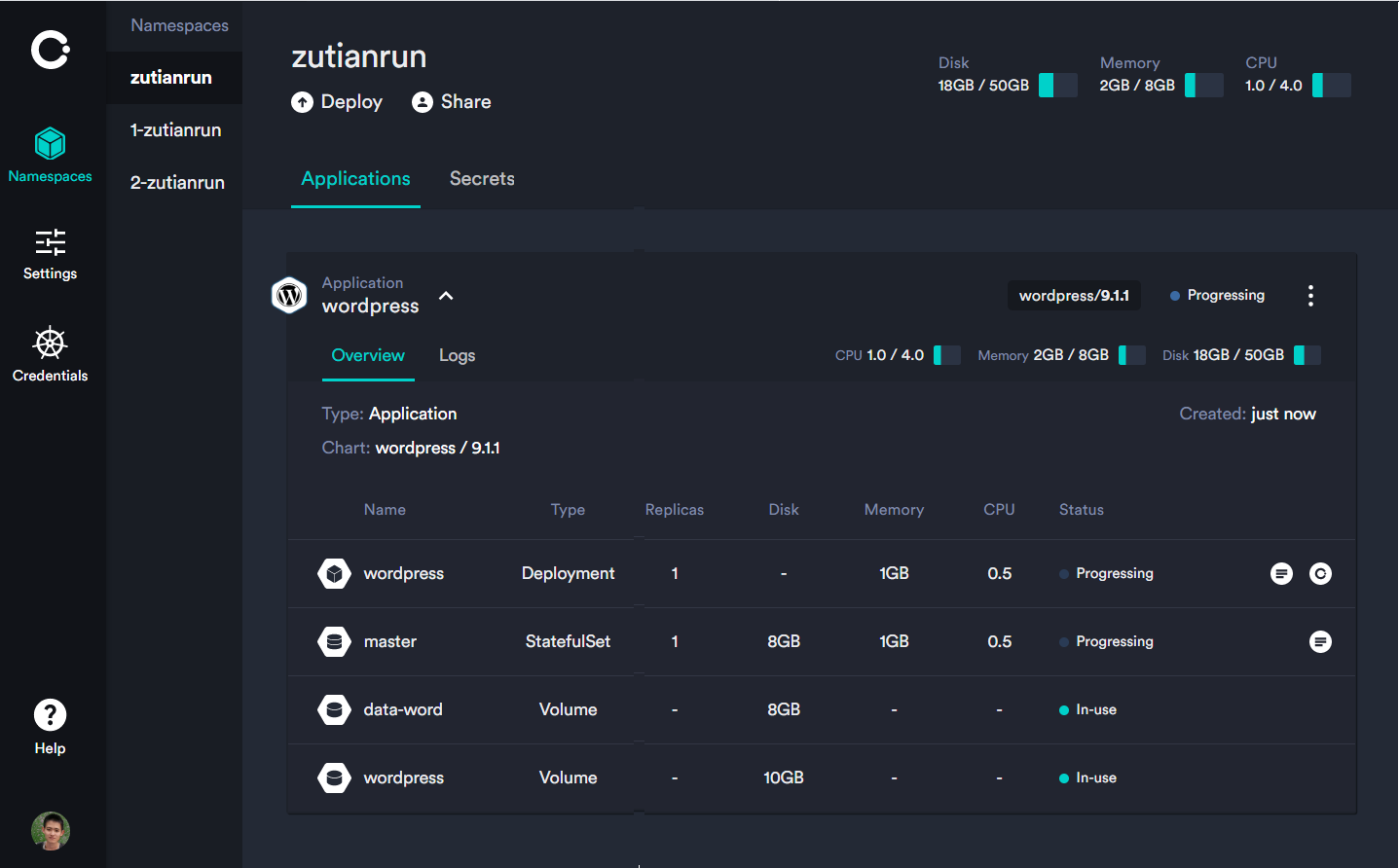Open logs icon for master StatefulSet row

coord(1320,642)
